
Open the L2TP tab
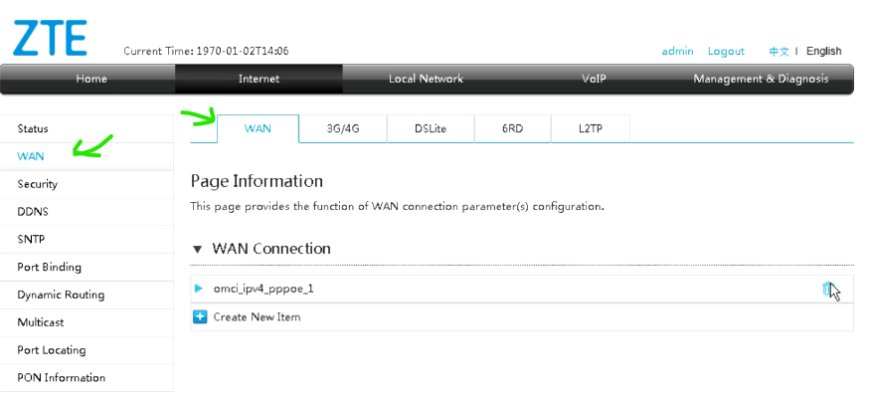click(590, 129)
